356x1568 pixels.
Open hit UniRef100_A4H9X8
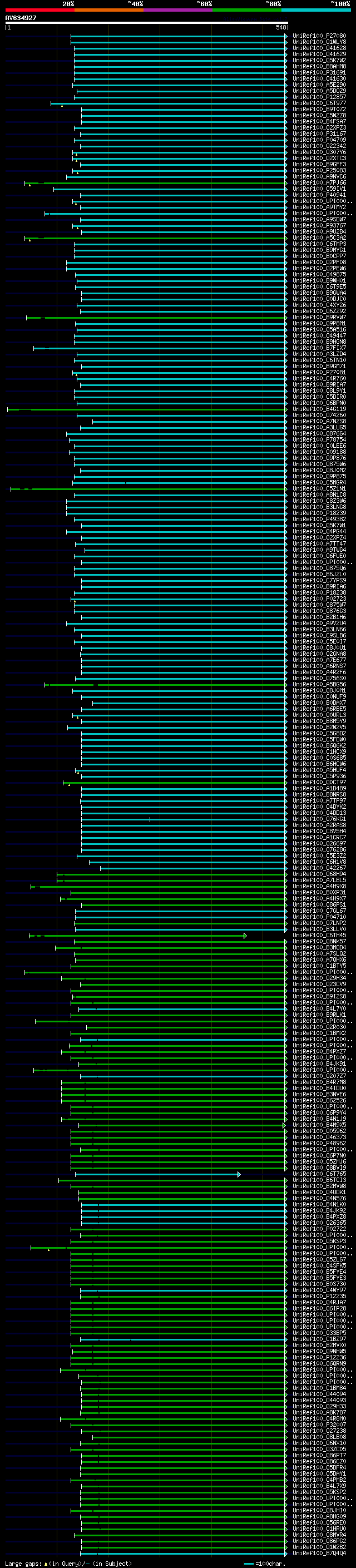[319, 887]
